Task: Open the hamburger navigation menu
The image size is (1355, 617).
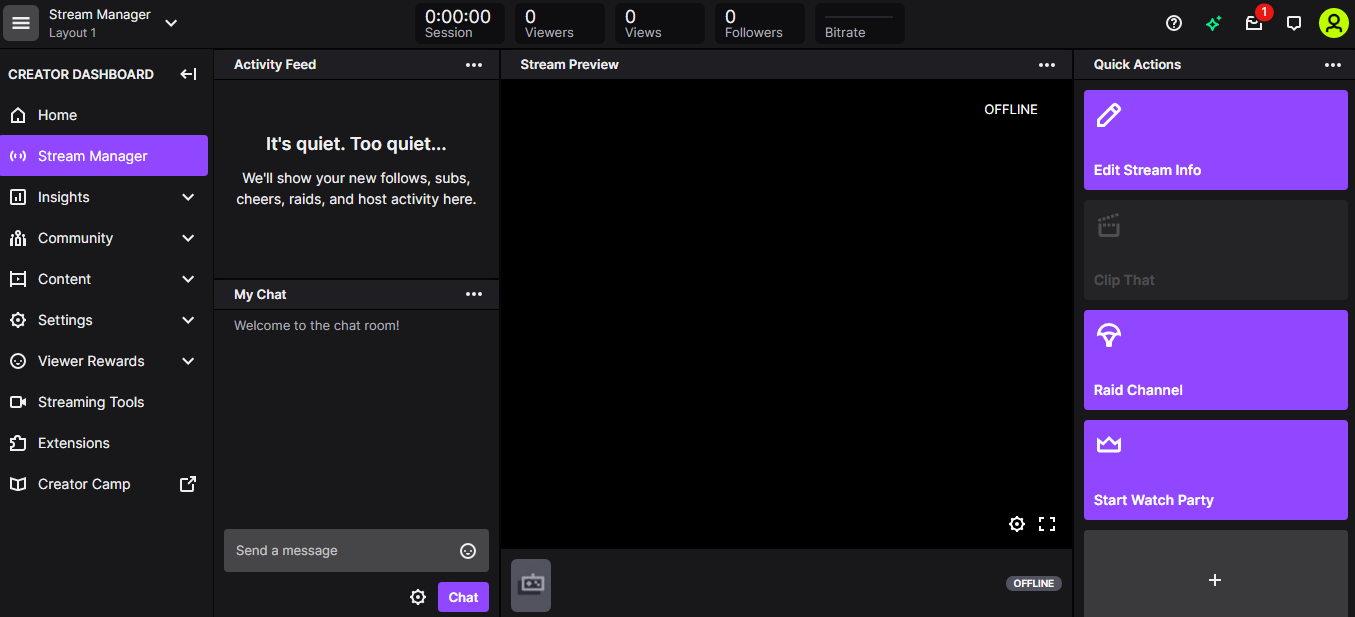Action: tap(21, 23)
